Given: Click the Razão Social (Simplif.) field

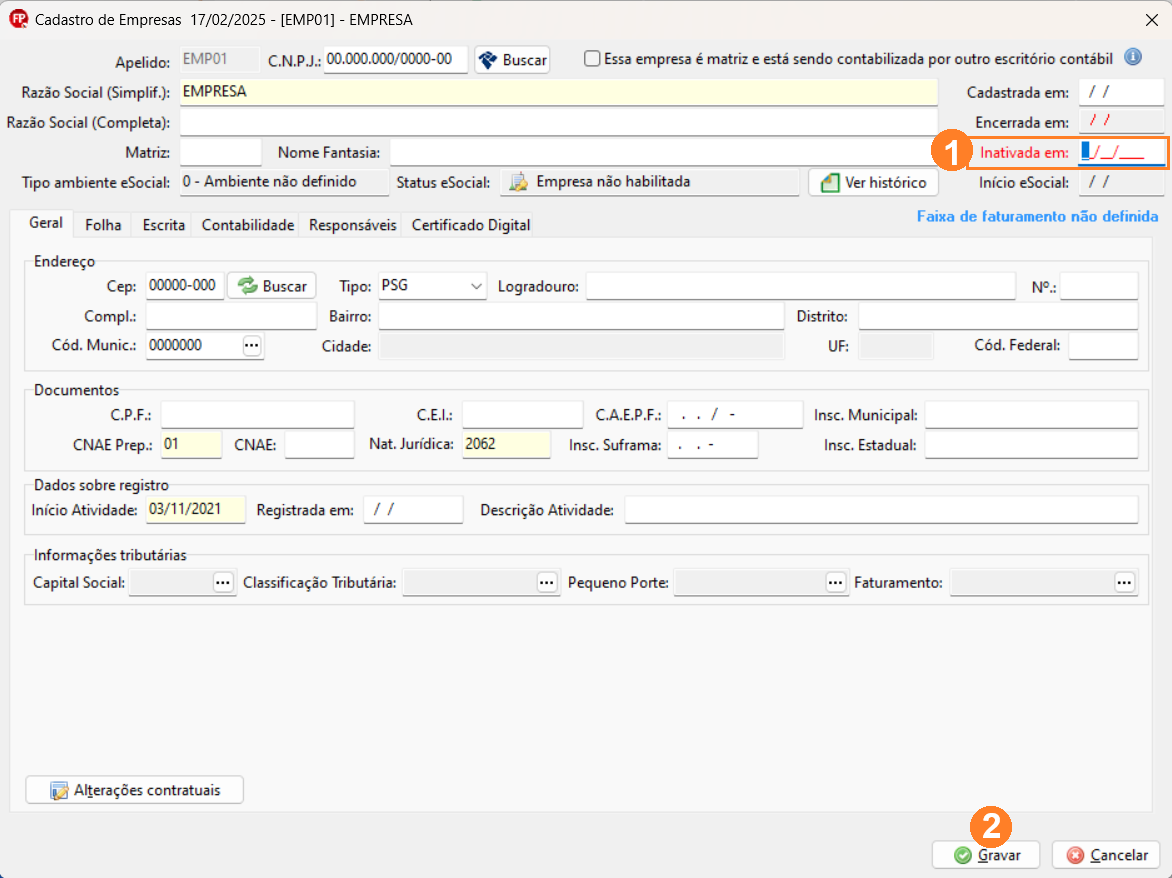Looking at the screenshot, I should point(558,92).
